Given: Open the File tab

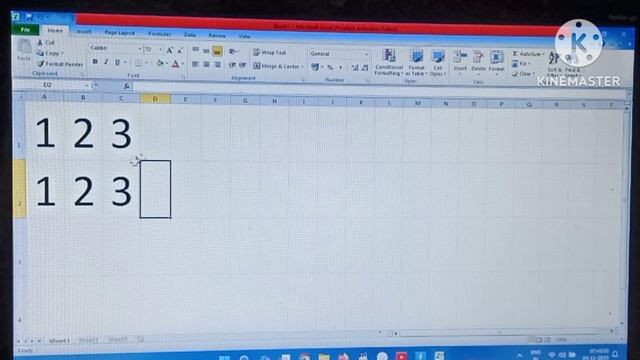Looking at the screenshot, I should (25, 30).
